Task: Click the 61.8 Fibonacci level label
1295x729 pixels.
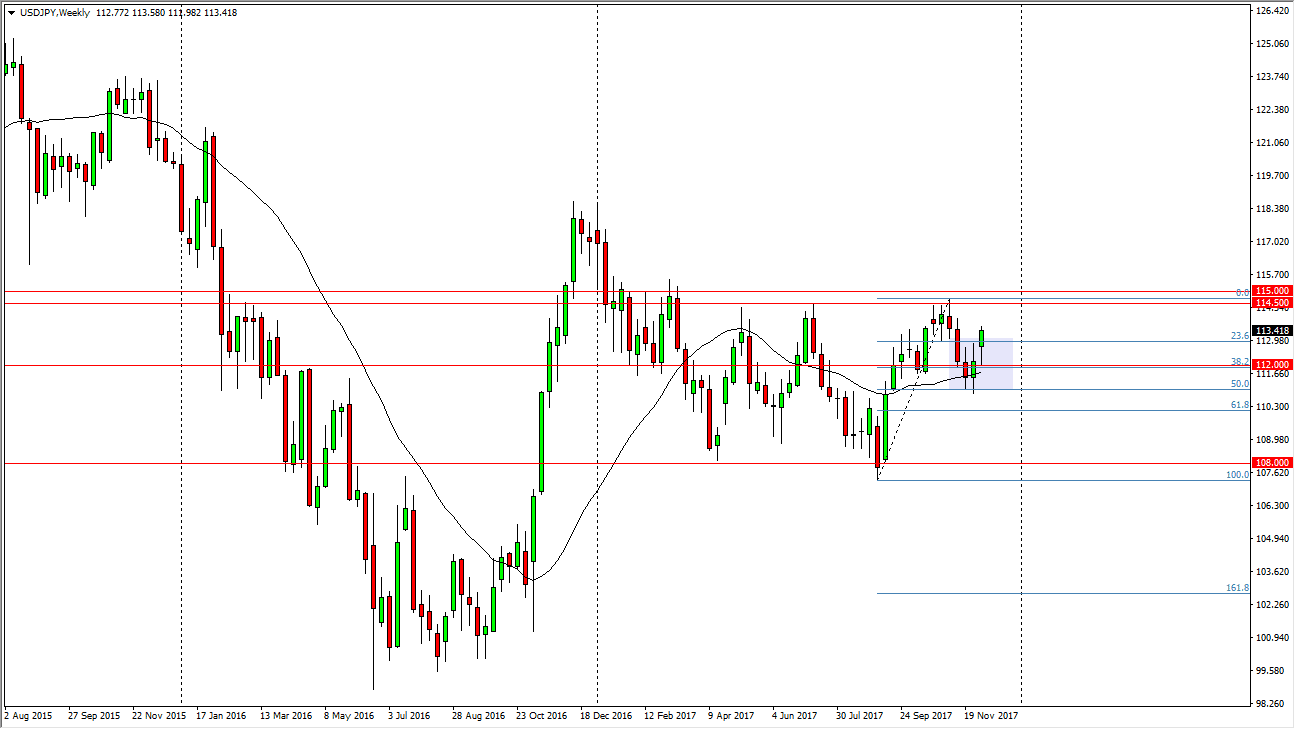Action: 1239,405
